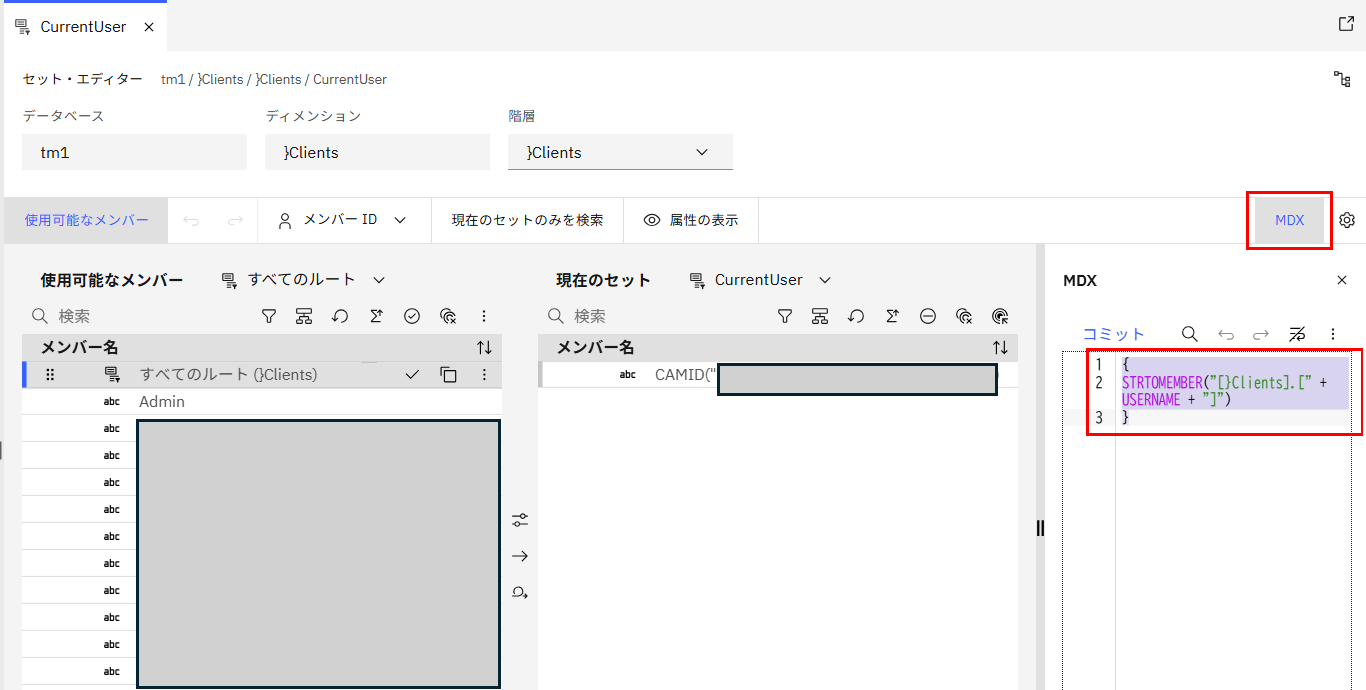
Task: Open the pop-out icon in the top bar
Action: point(1346,24)
